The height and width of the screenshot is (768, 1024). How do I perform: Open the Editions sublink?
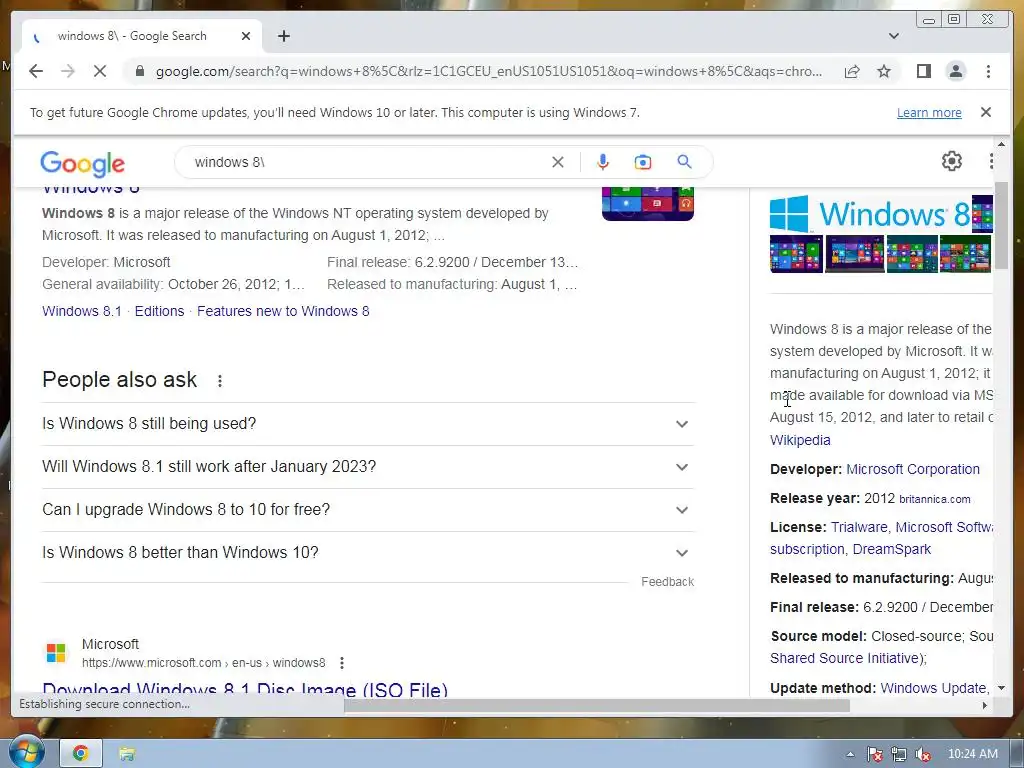tap(159, 311)
